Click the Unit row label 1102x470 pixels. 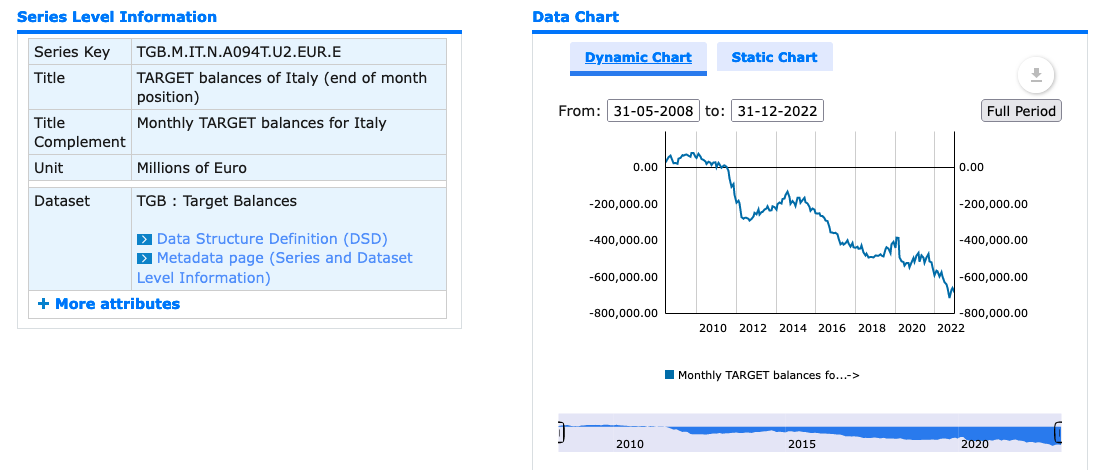pos(48,168)
